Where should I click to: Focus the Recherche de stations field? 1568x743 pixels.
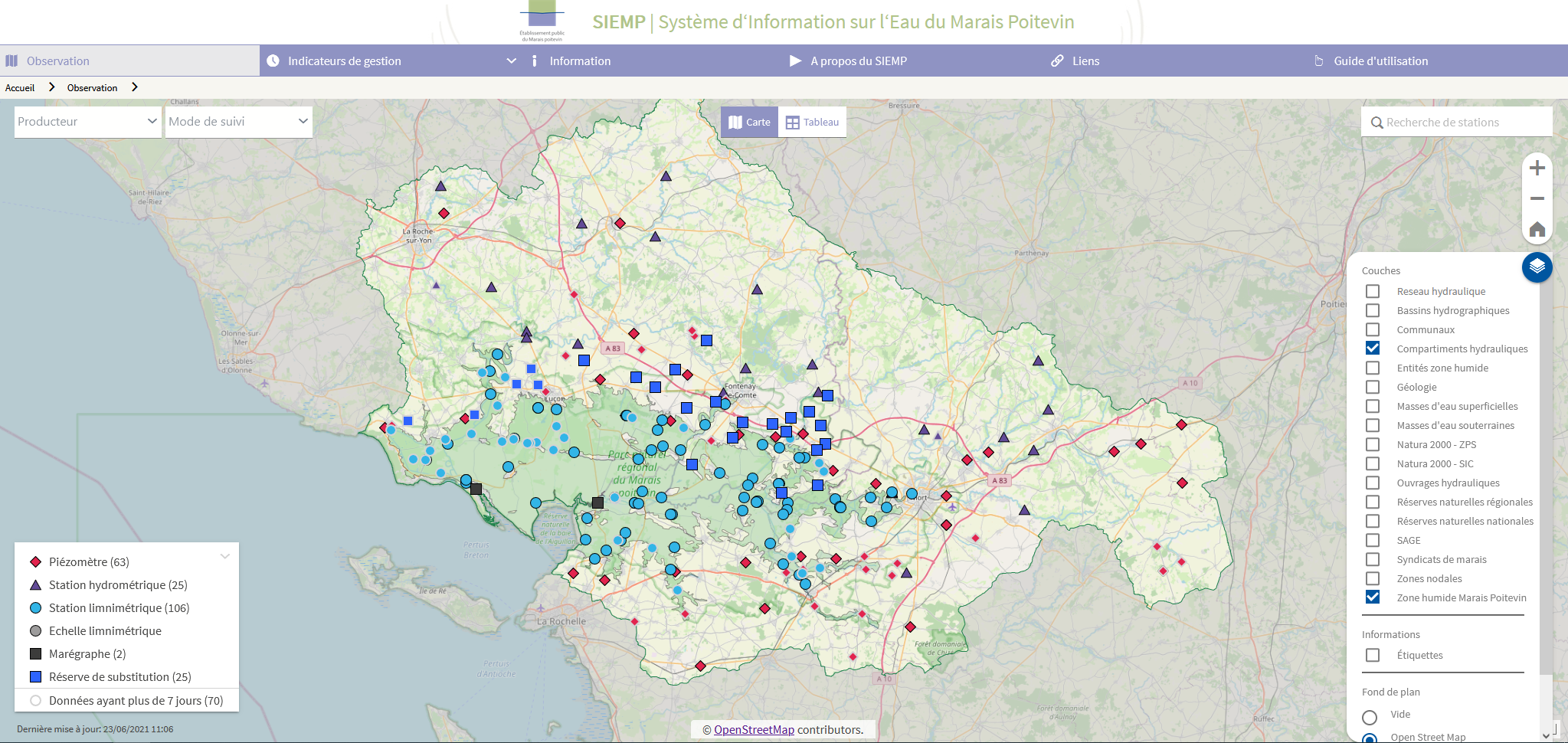coord(1456,122)
